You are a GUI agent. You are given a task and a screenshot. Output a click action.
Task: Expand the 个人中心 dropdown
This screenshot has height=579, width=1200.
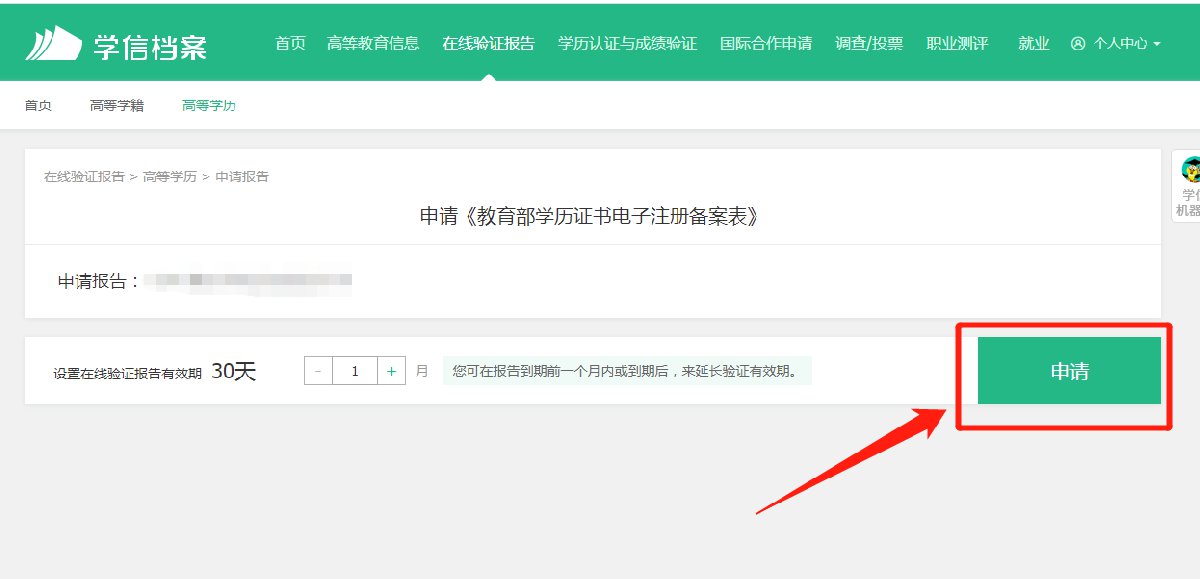click(x=1127, y=44)
